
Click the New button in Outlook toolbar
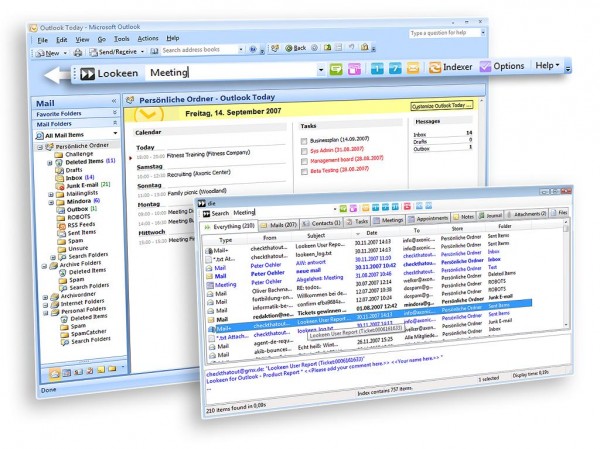[x=47, y=54]
